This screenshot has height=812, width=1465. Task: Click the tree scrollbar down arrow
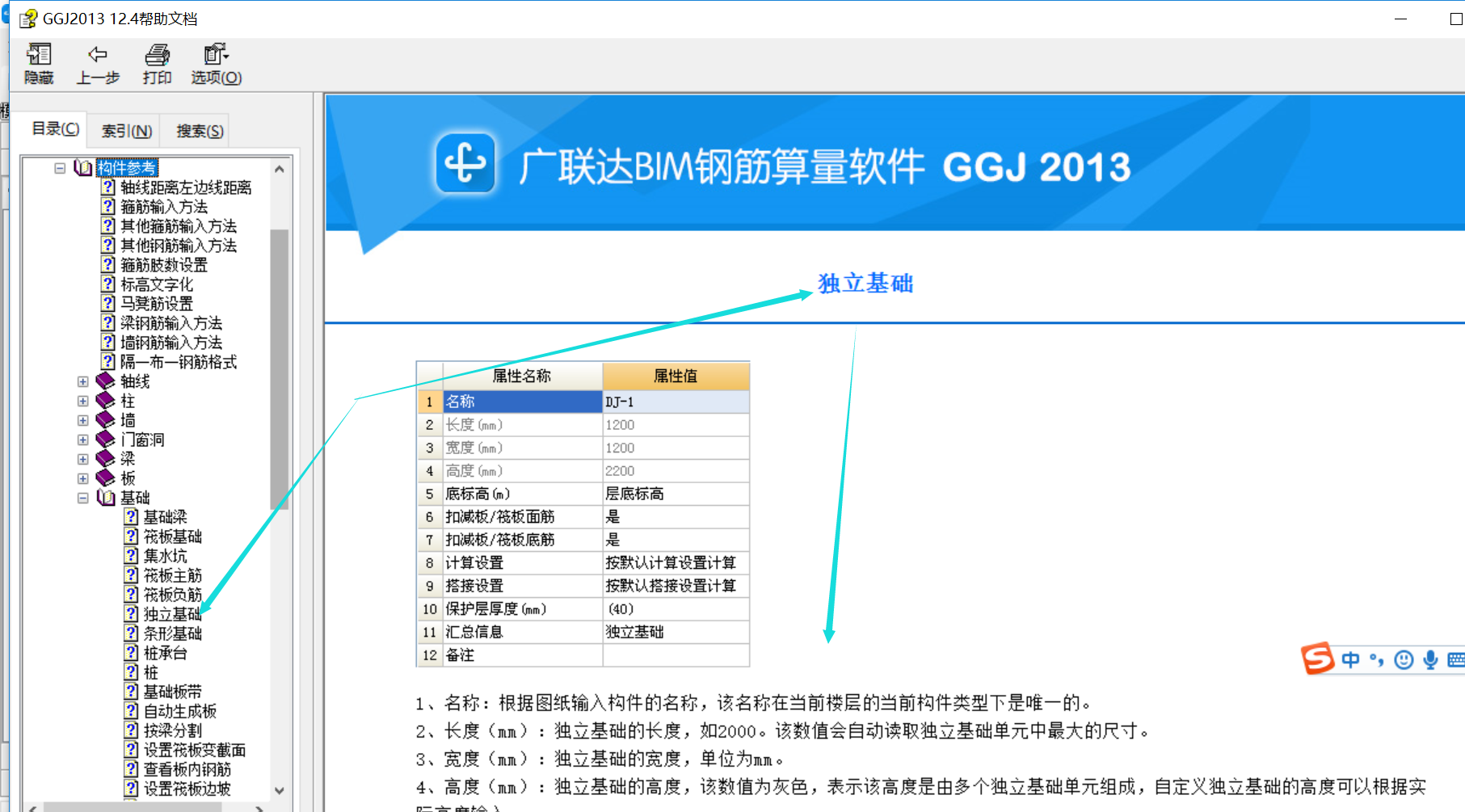[x=280, y=791]
